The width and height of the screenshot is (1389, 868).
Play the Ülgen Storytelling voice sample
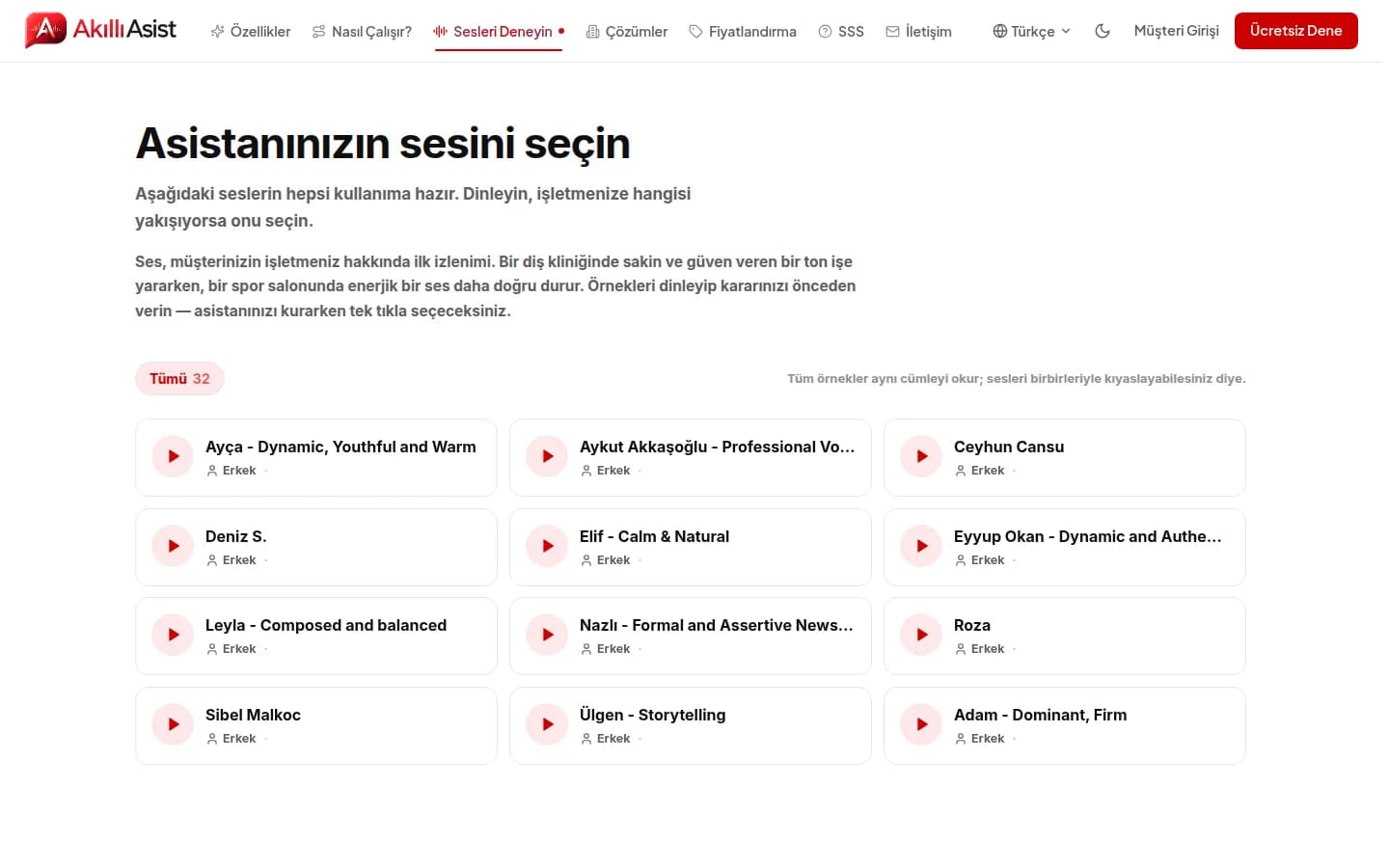click(x=548, y=724)
